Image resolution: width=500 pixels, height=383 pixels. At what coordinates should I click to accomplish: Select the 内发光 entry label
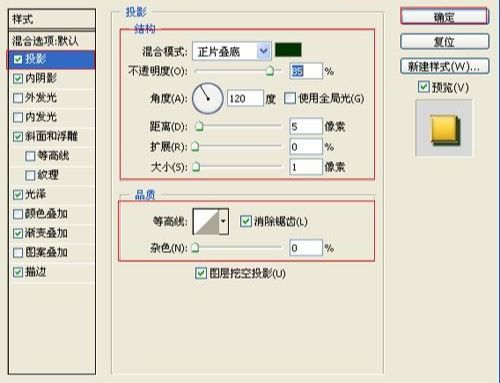coord(41,117)
